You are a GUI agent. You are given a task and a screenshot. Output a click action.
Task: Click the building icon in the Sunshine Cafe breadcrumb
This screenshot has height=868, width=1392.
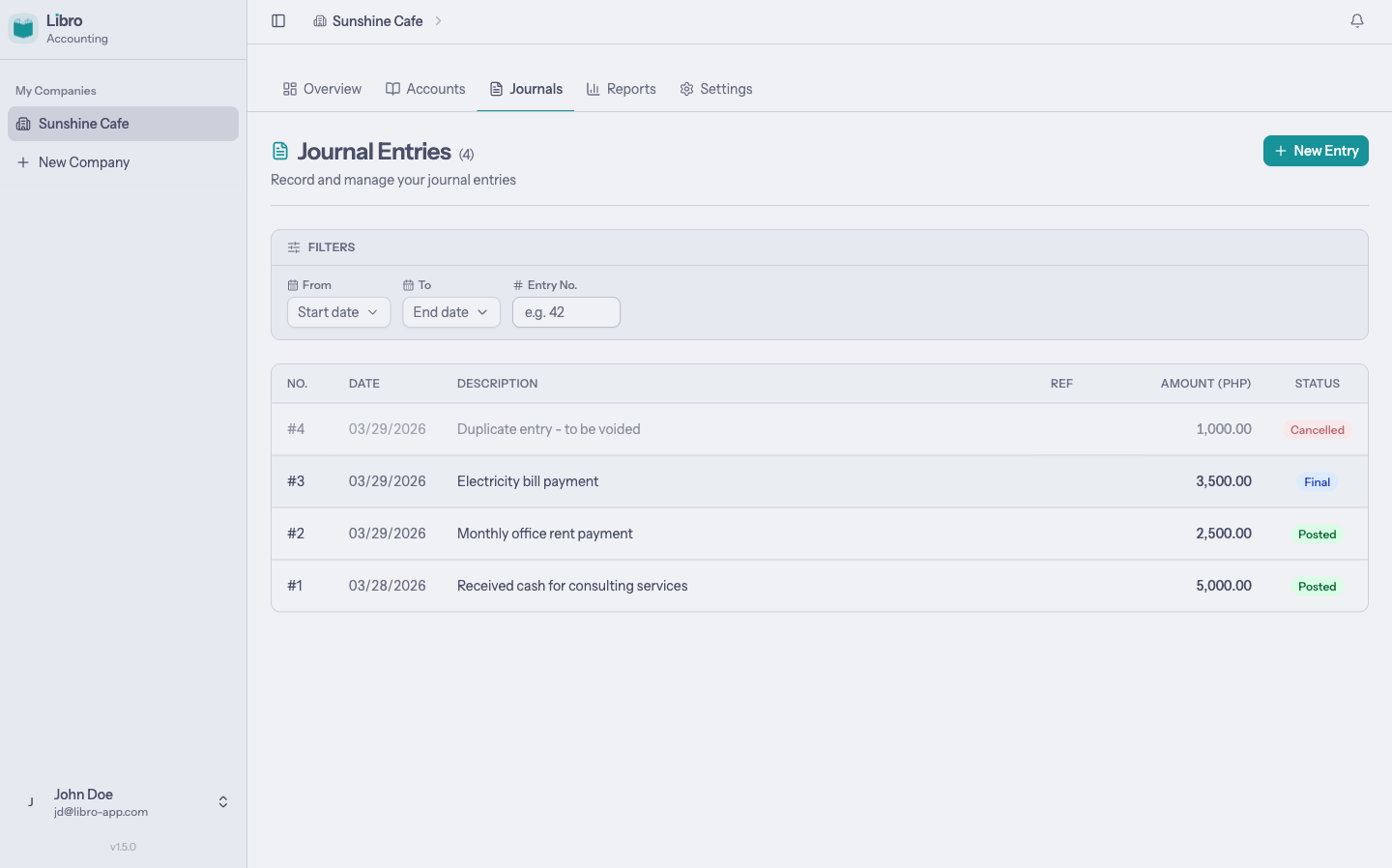(320, 20)
